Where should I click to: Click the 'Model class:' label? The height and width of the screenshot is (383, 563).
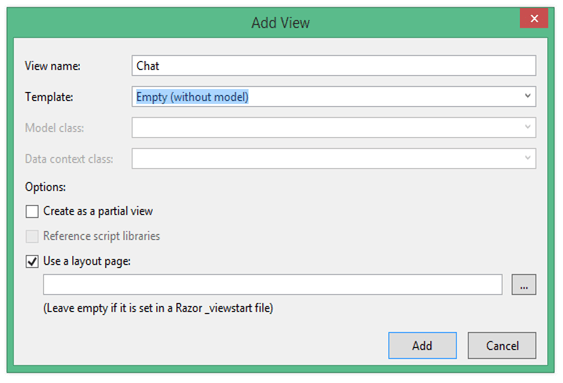(x=55, y=128)
